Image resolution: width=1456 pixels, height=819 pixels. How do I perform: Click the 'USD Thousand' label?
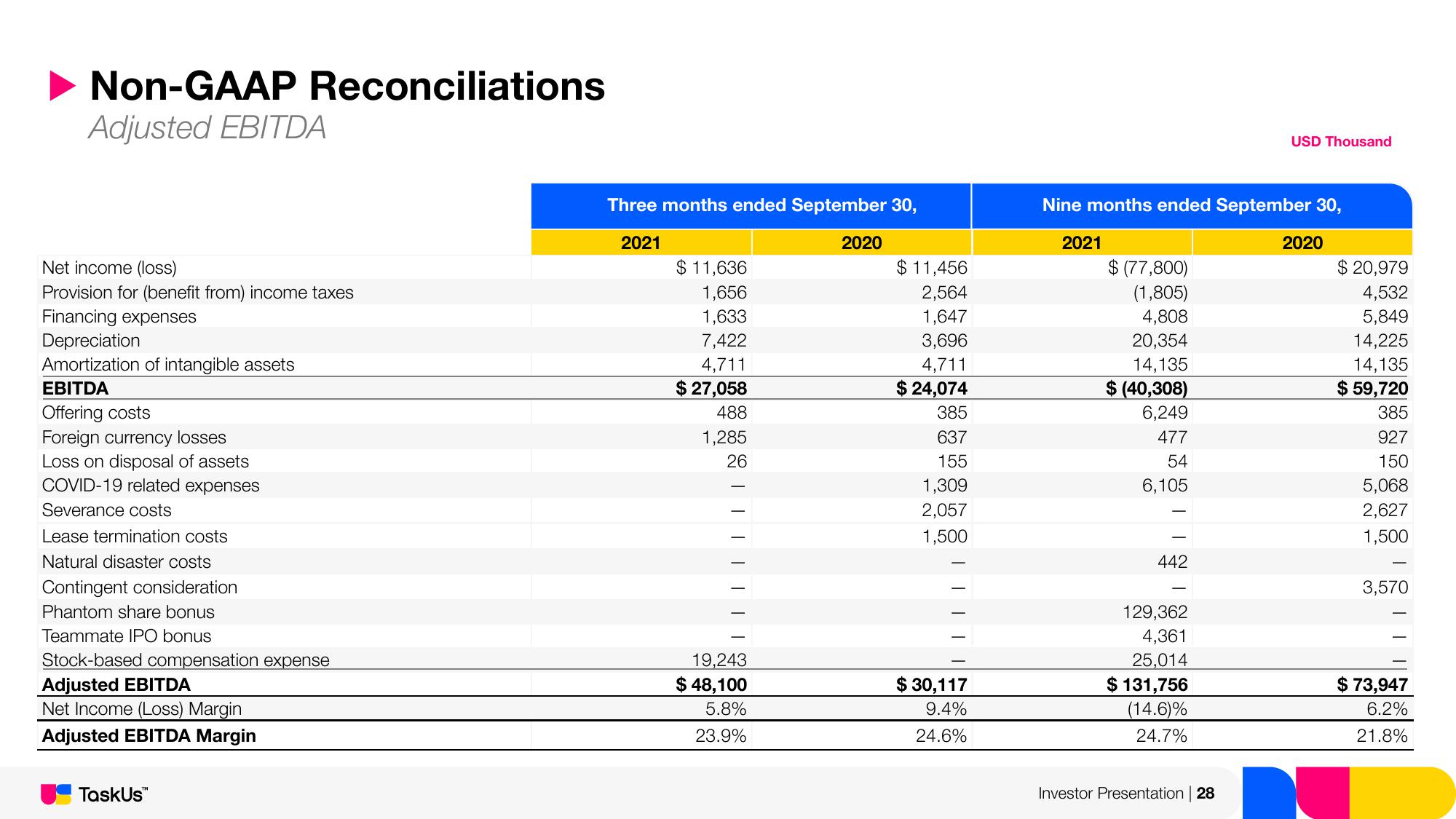(1341, 141)
